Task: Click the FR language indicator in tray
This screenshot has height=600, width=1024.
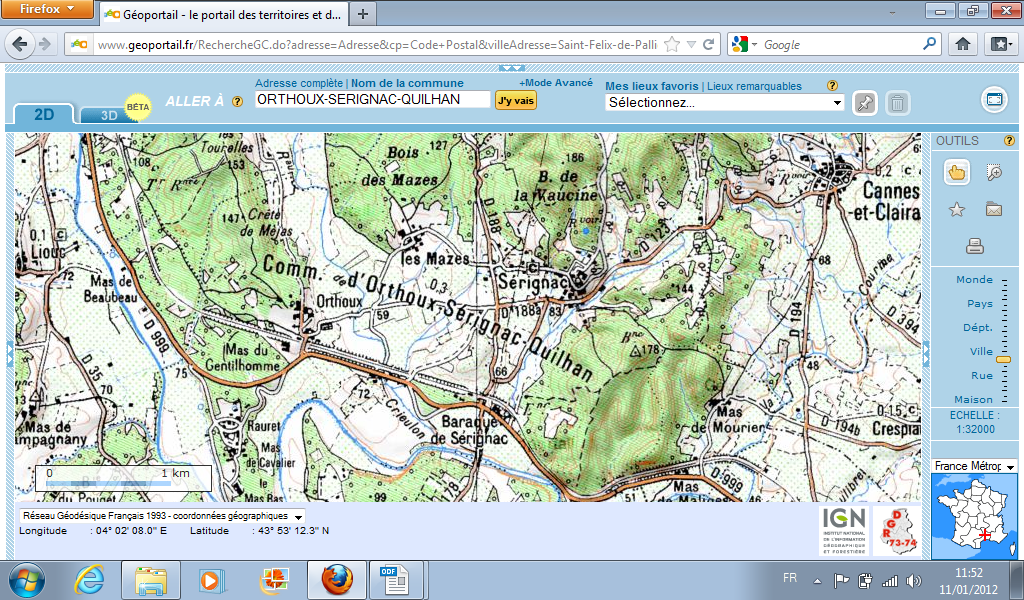Action: tap(790, 578)
